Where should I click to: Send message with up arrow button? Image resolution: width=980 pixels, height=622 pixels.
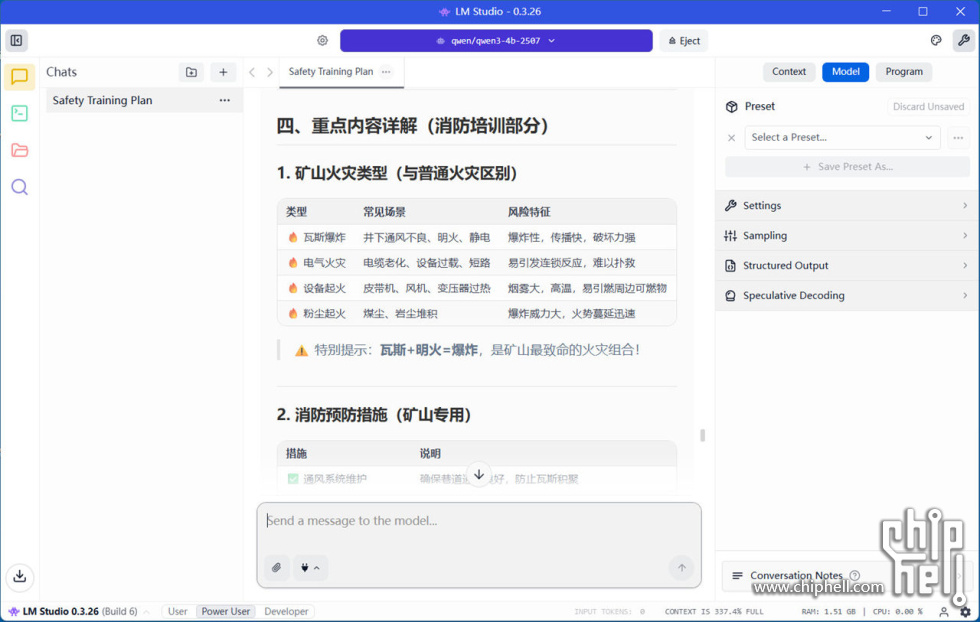pos(682,568)
